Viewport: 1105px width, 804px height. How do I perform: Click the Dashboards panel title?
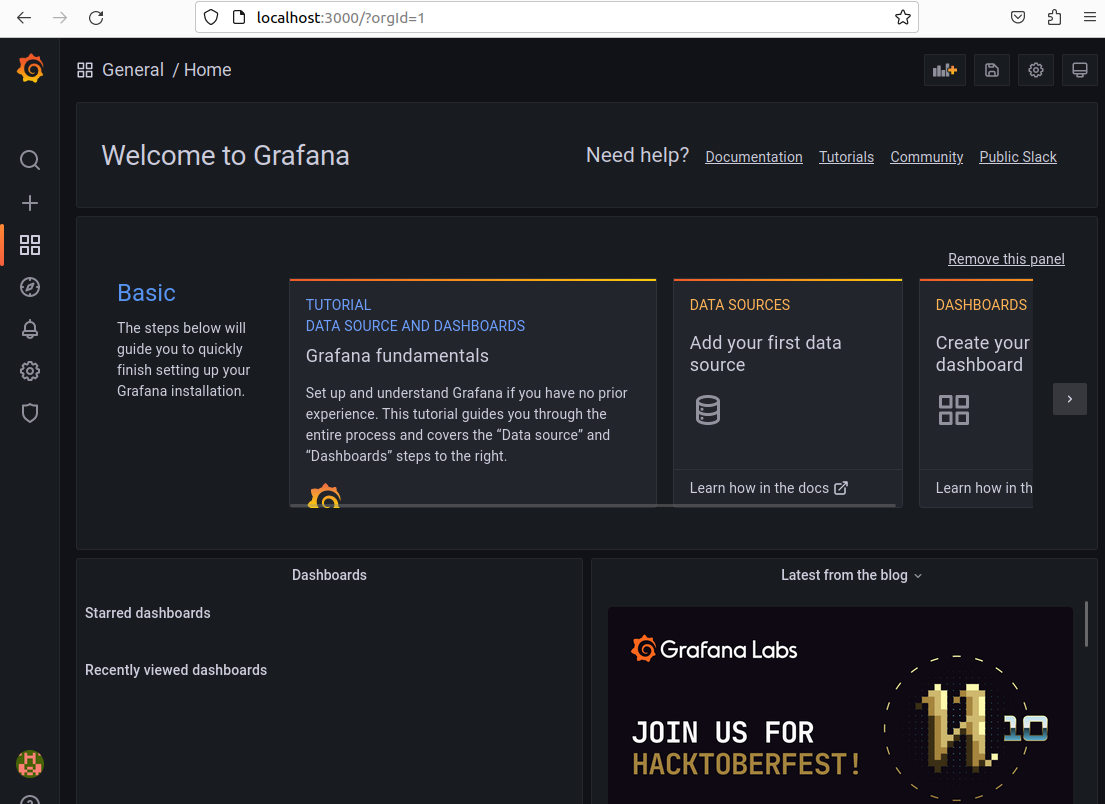[329, 575]
